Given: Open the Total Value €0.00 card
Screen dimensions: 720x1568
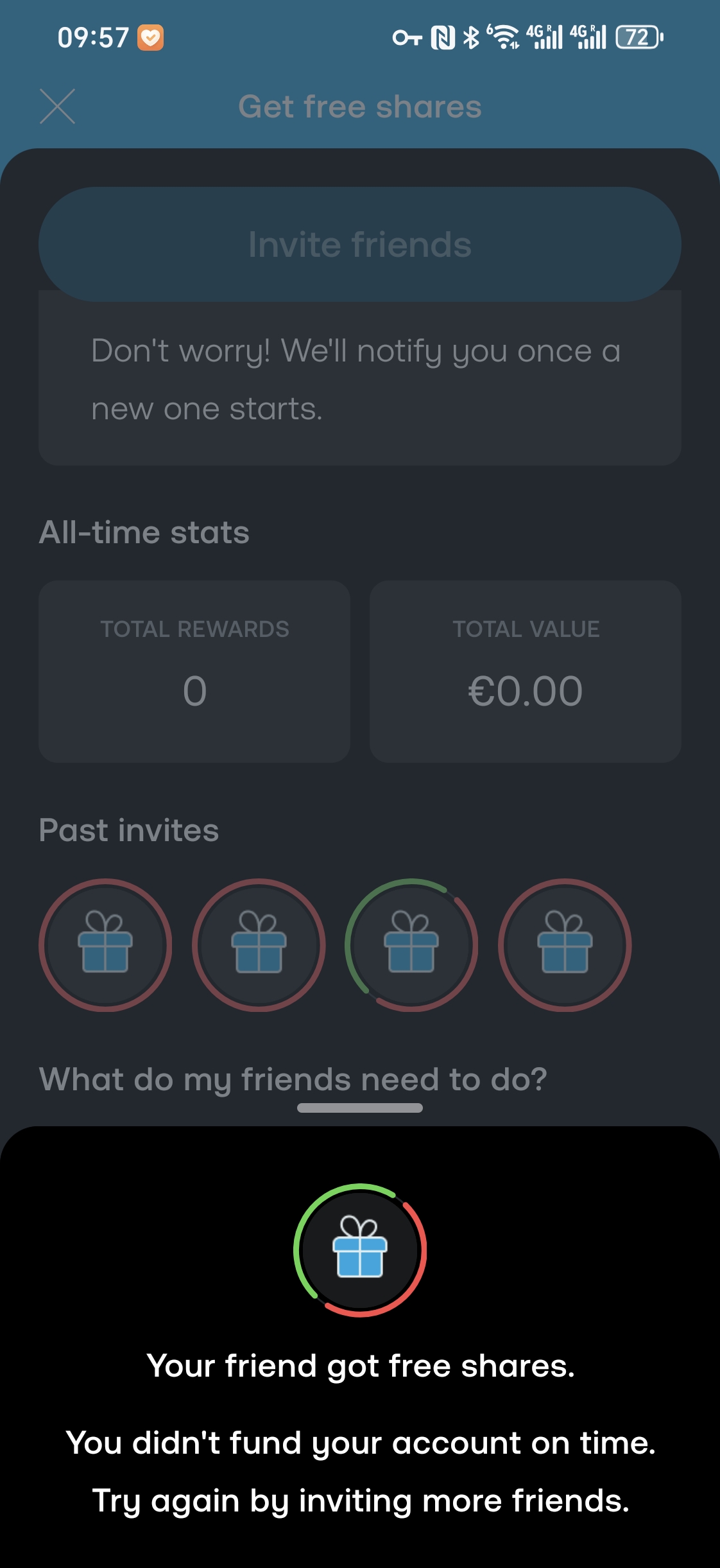Looking at the screenshot, I should click(526, 672).
